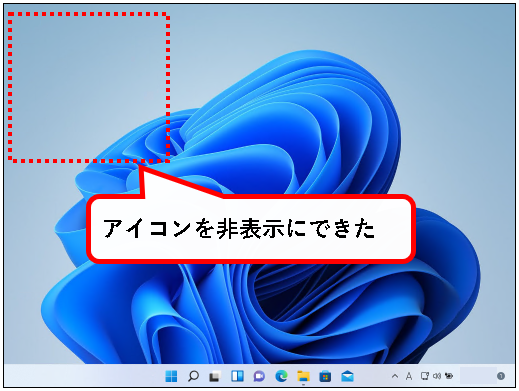Open the notification count badge

[x=501, y=376]
